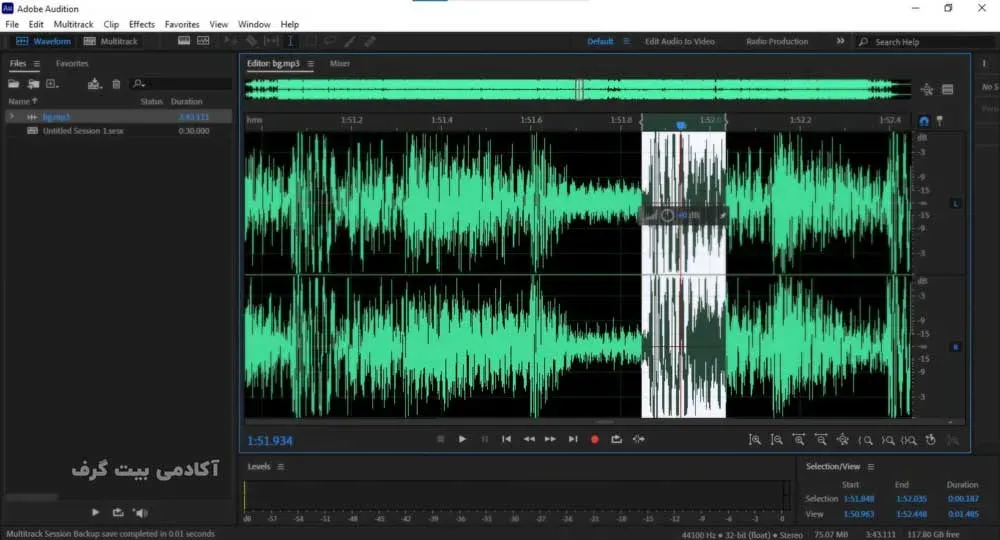The image size is (1000, 540).
Task: Zoom Out amplitude icon
Action: tap(776, 440)
